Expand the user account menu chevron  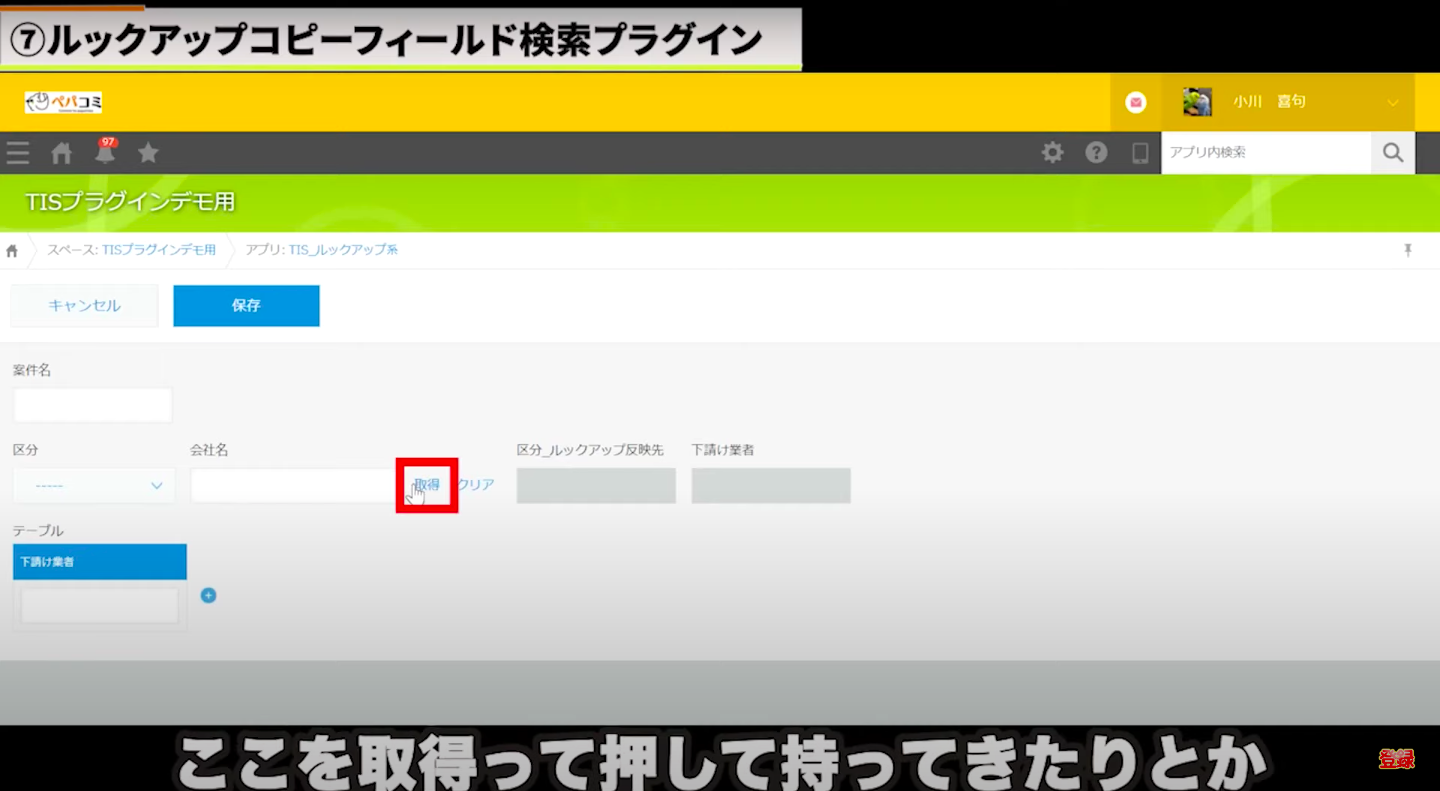point(1392,102)
